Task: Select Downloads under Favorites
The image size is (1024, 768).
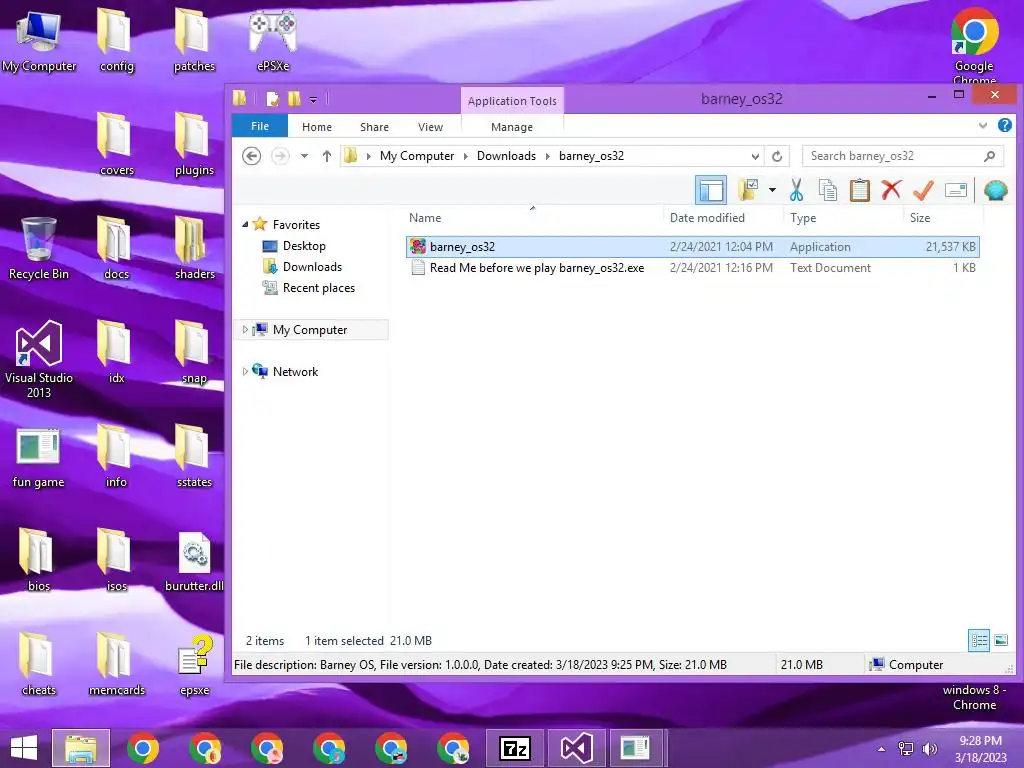Action: 312,266
